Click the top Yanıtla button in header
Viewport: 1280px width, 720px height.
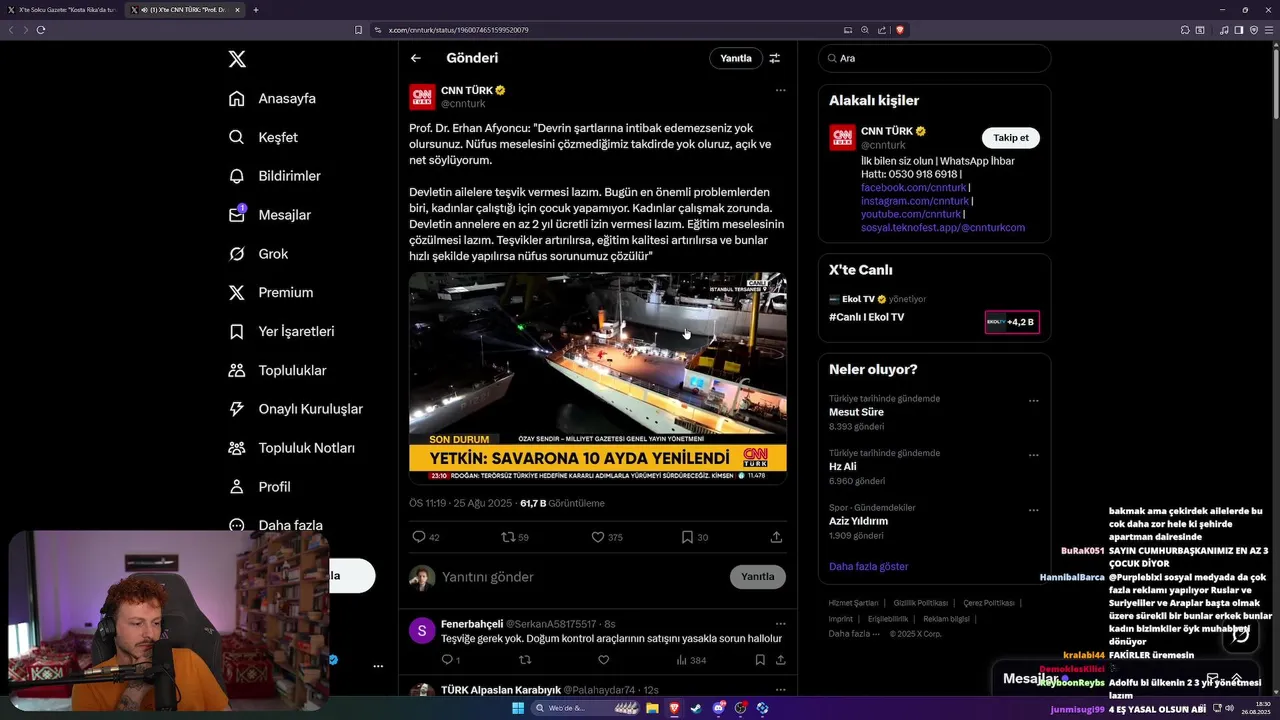[736, 58]
